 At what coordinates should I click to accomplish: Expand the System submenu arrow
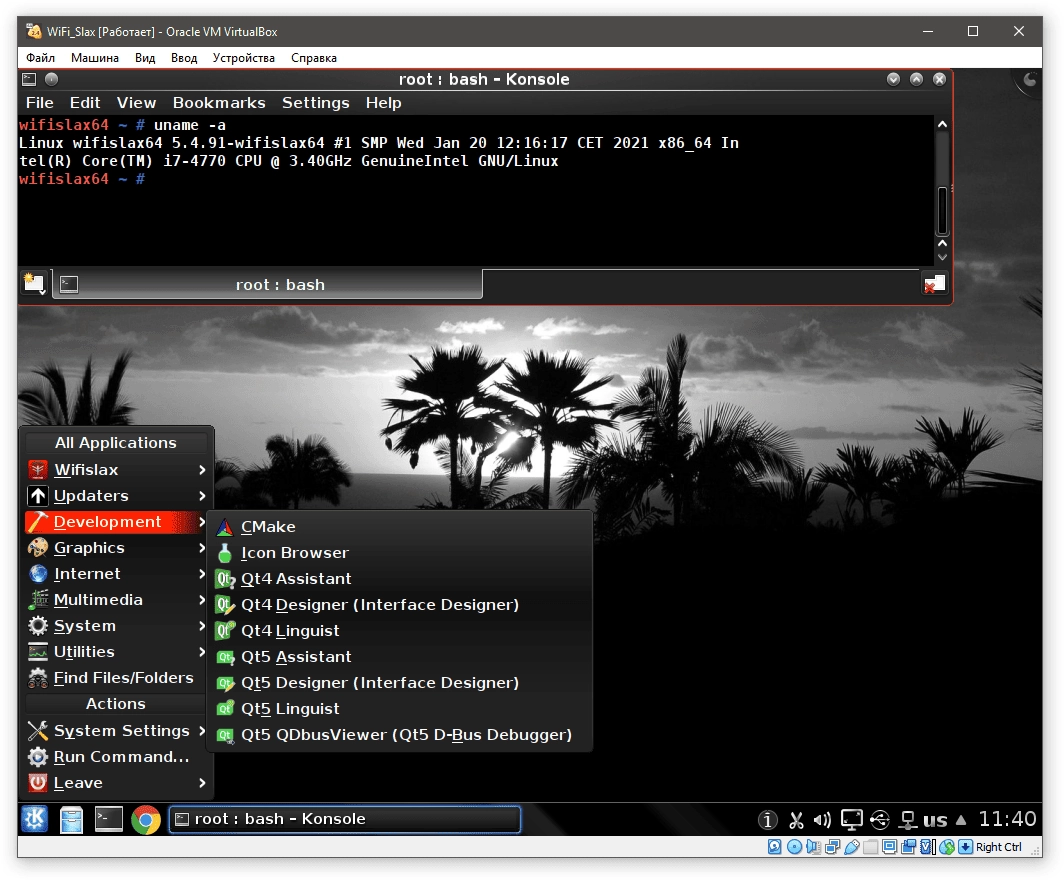pyautogui.click(x=202, y=626)
